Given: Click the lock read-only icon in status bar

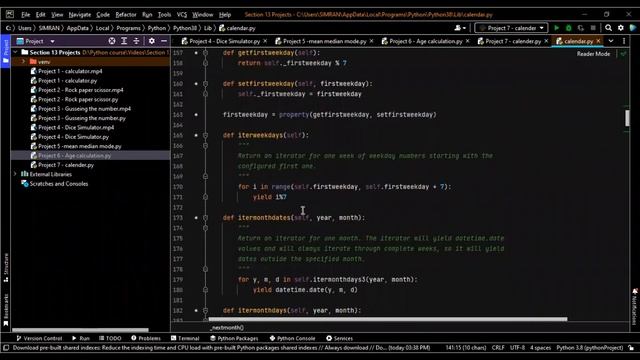Looking at the screenshot, I should 631,348.
